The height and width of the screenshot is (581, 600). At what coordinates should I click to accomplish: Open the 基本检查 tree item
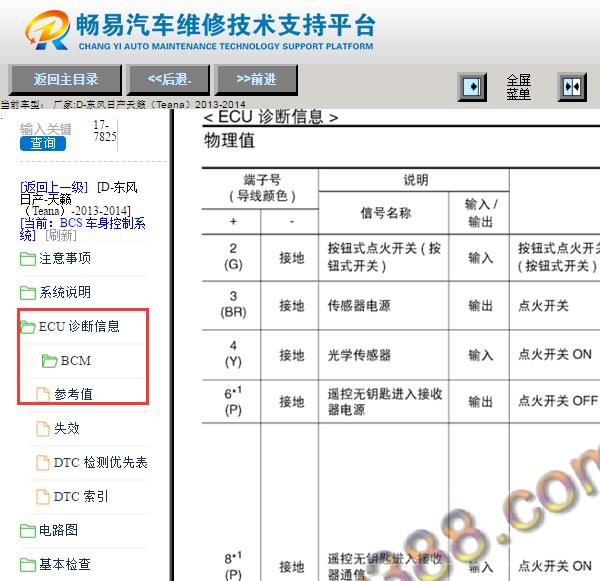point(65,565)
